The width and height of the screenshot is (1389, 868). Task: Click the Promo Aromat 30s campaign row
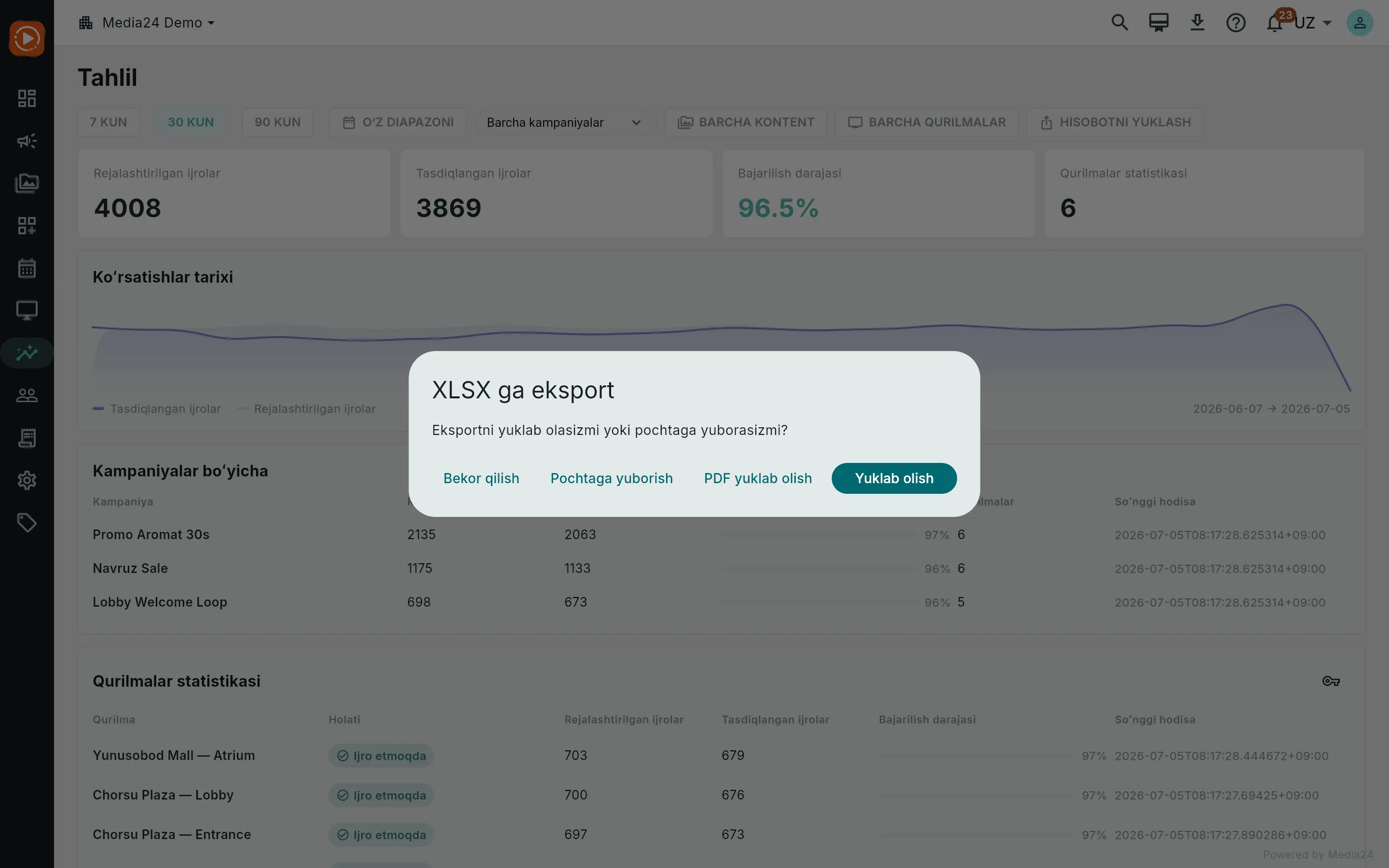click(721, 534)
